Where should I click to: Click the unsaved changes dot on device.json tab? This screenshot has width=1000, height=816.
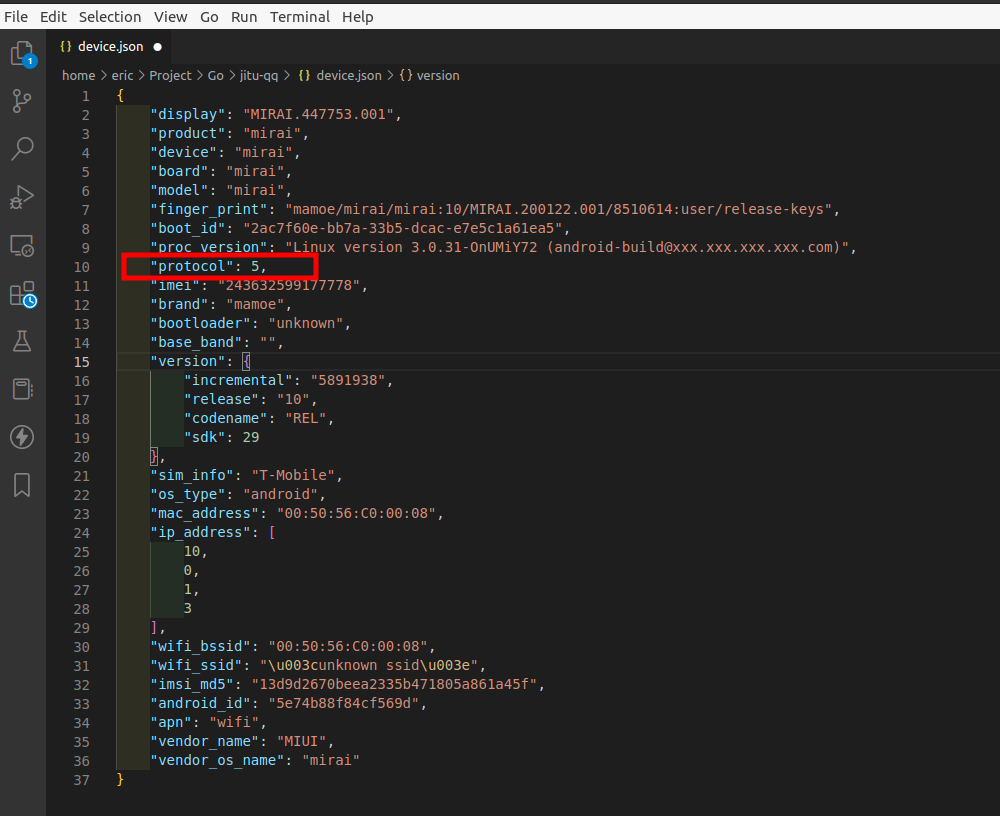[x=158, y=46]
